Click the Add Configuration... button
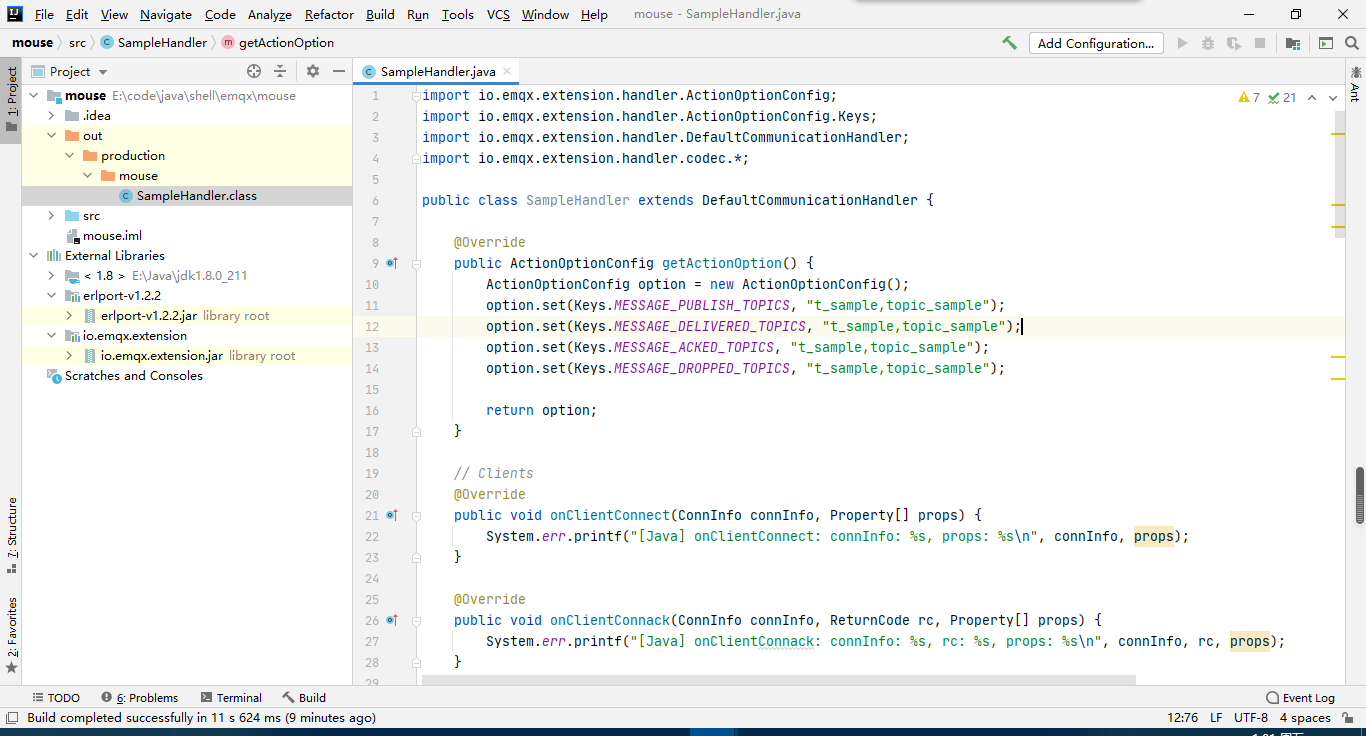1366x736 pixels. coord(1096,43)
